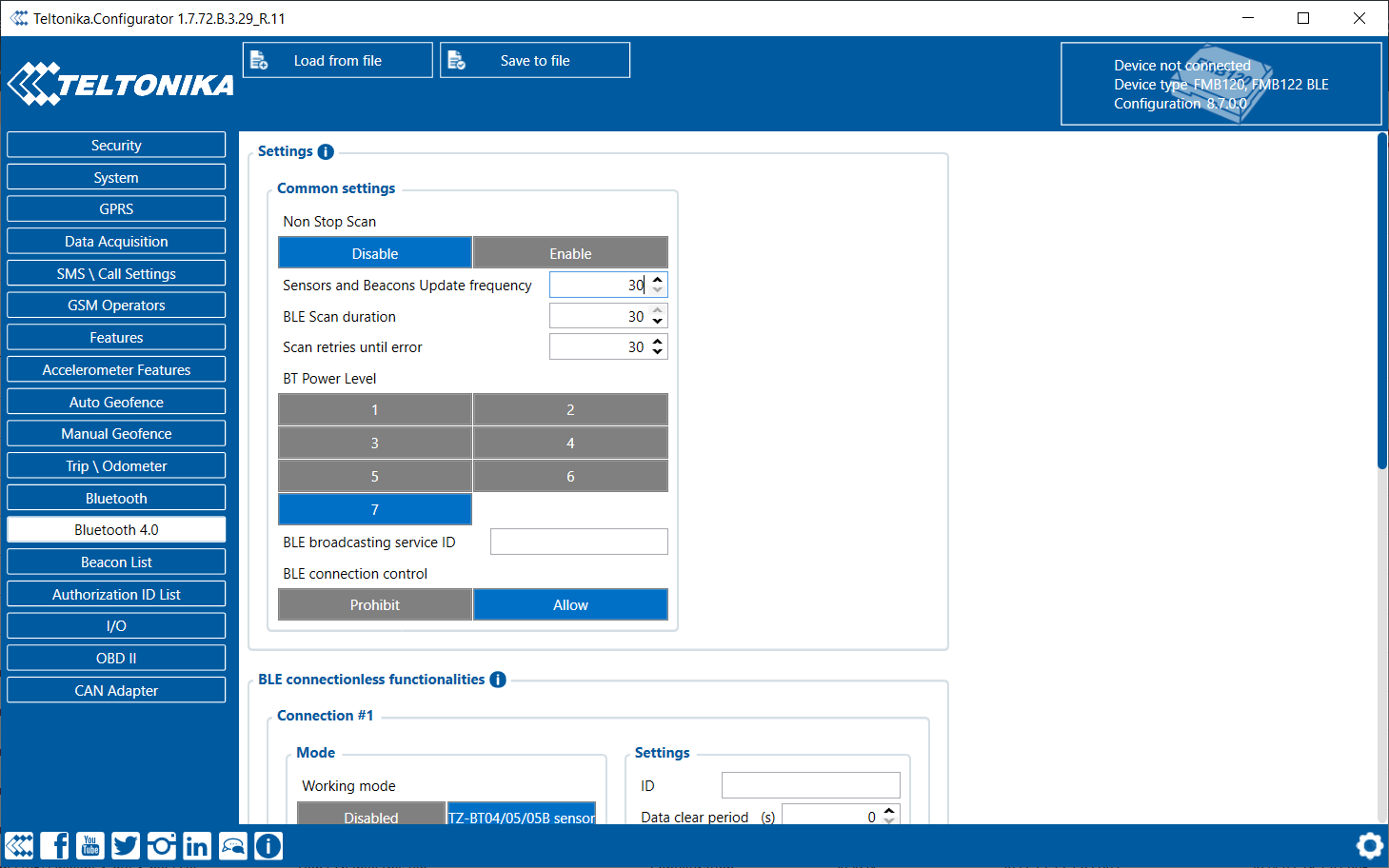Screen dimensions: 1389x868
Task: Open the GPRS section
Action: (116, 208)
